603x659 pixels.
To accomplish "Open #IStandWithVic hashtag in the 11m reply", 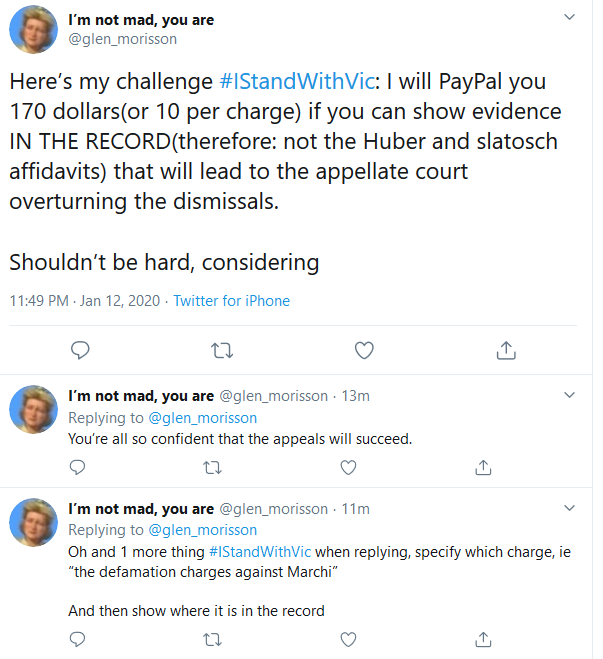I will coord(260,551).
